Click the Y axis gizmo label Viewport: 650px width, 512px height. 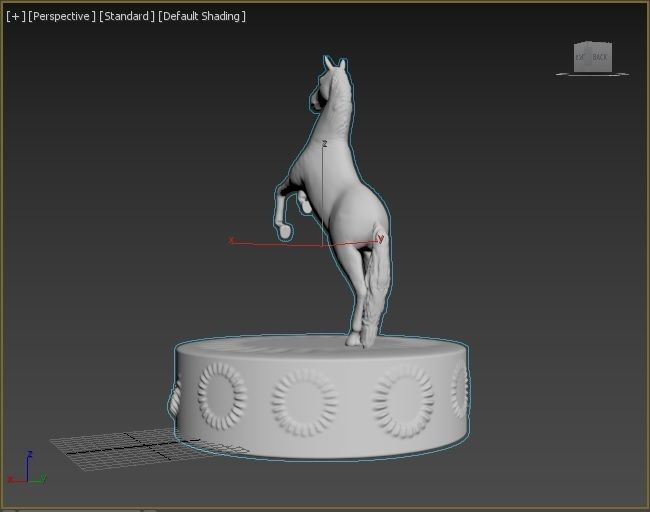(x=381, y=238)
